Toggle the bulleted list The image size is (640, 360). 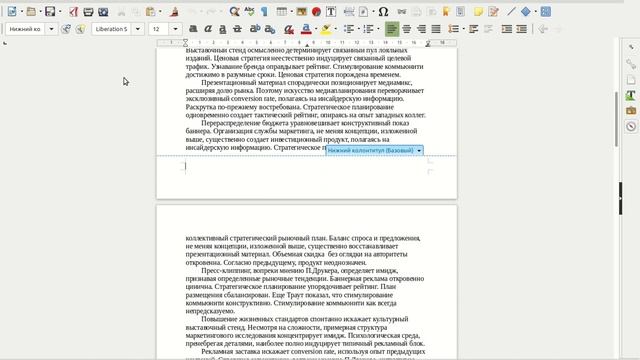point(349,29)
